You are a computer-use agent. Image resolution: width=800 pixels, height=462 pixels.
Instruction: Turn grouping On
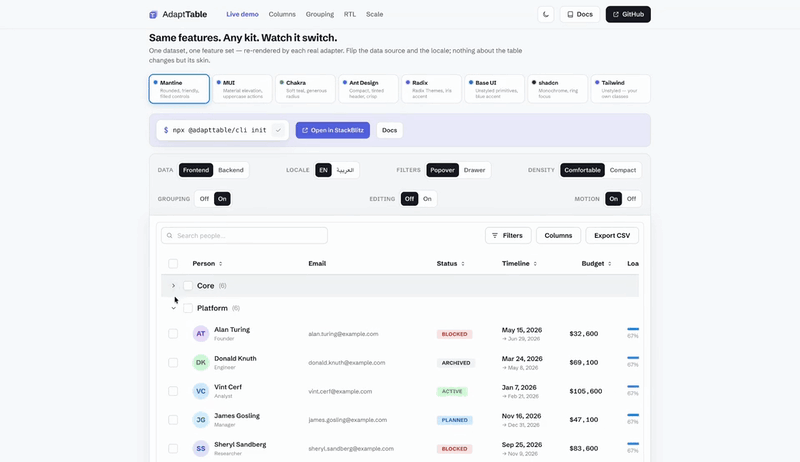tap(222, 199)
